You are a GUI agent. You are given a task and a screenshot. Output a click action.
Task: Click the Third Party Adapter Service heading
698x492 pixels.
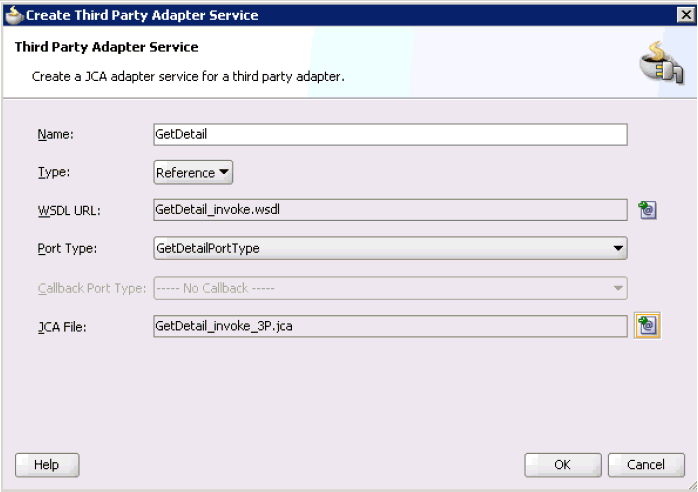(106, 47)
